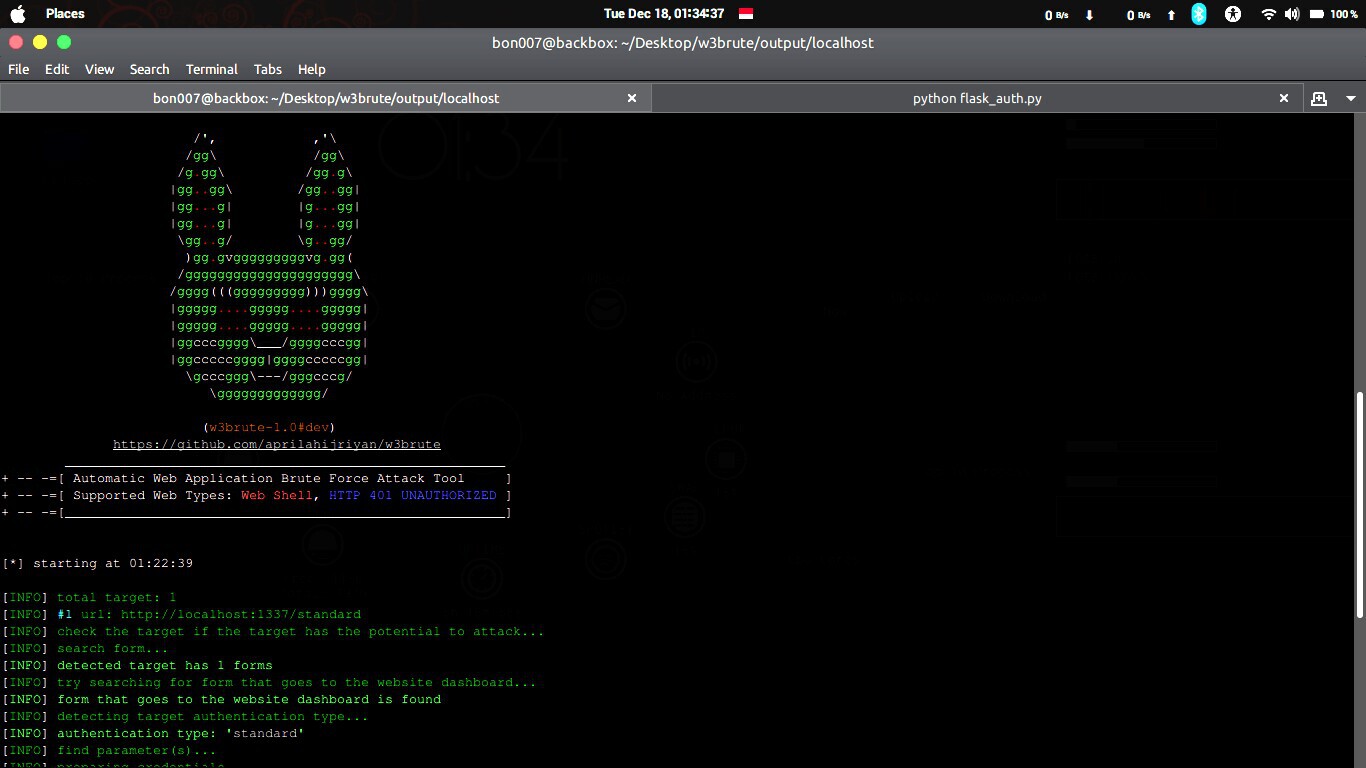The height and width of the screenshot is (768, 1366).
Task: Click the Wi-Fi signal icon in the panel
Action: (x=1268, y=14)
